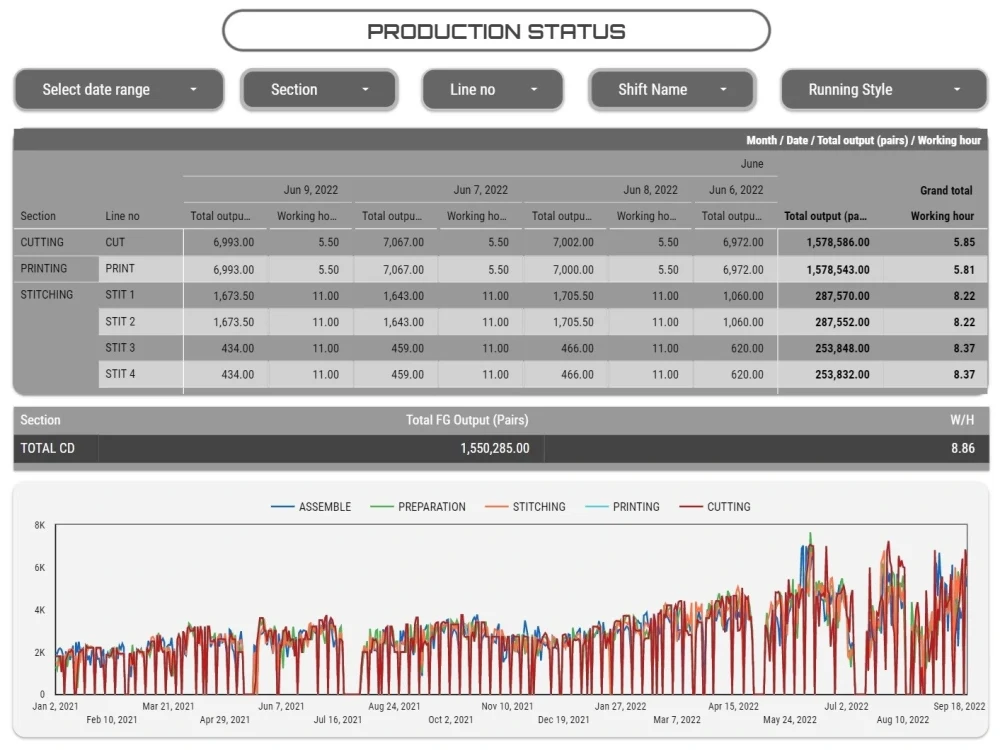Click the TOTAL CD row label

tap(47, 448)
